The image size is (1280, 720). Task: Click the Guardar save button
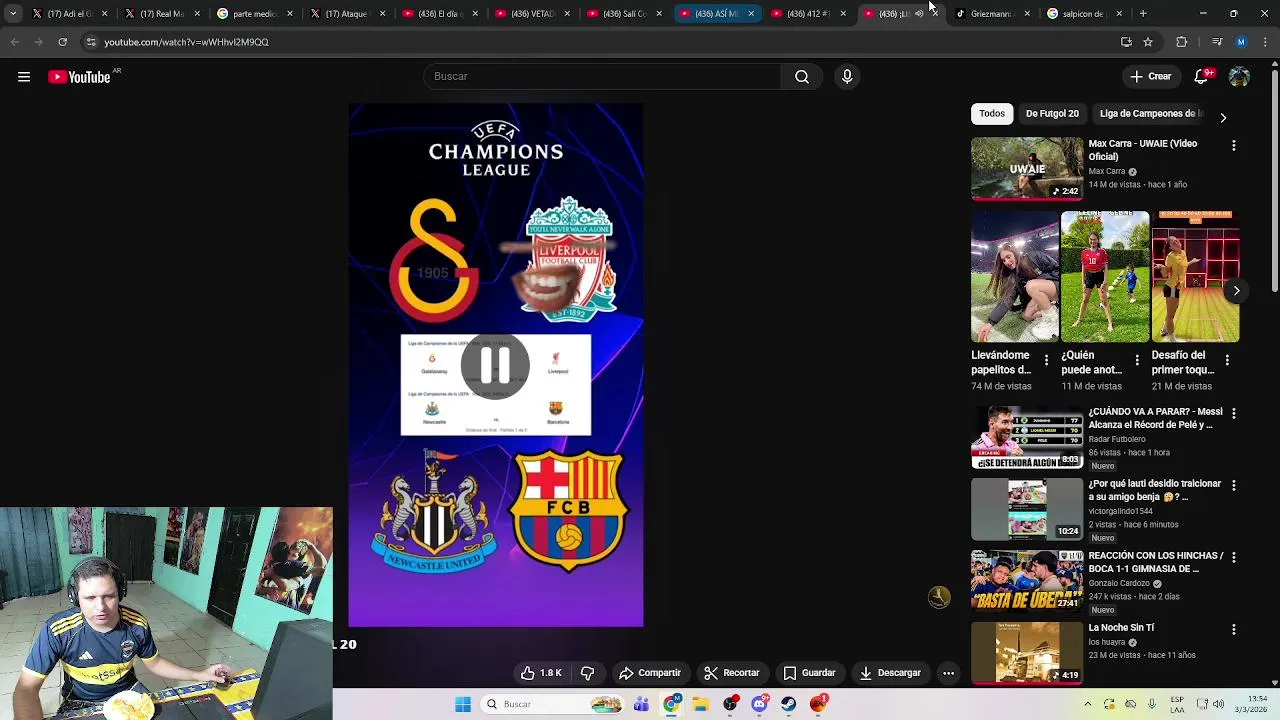[809, 673]
